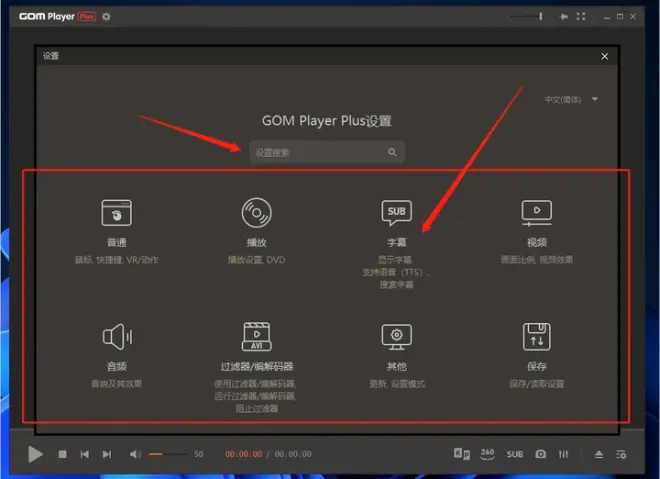
Task: Click the opacity slider in title bar
Action: point(526,16)
